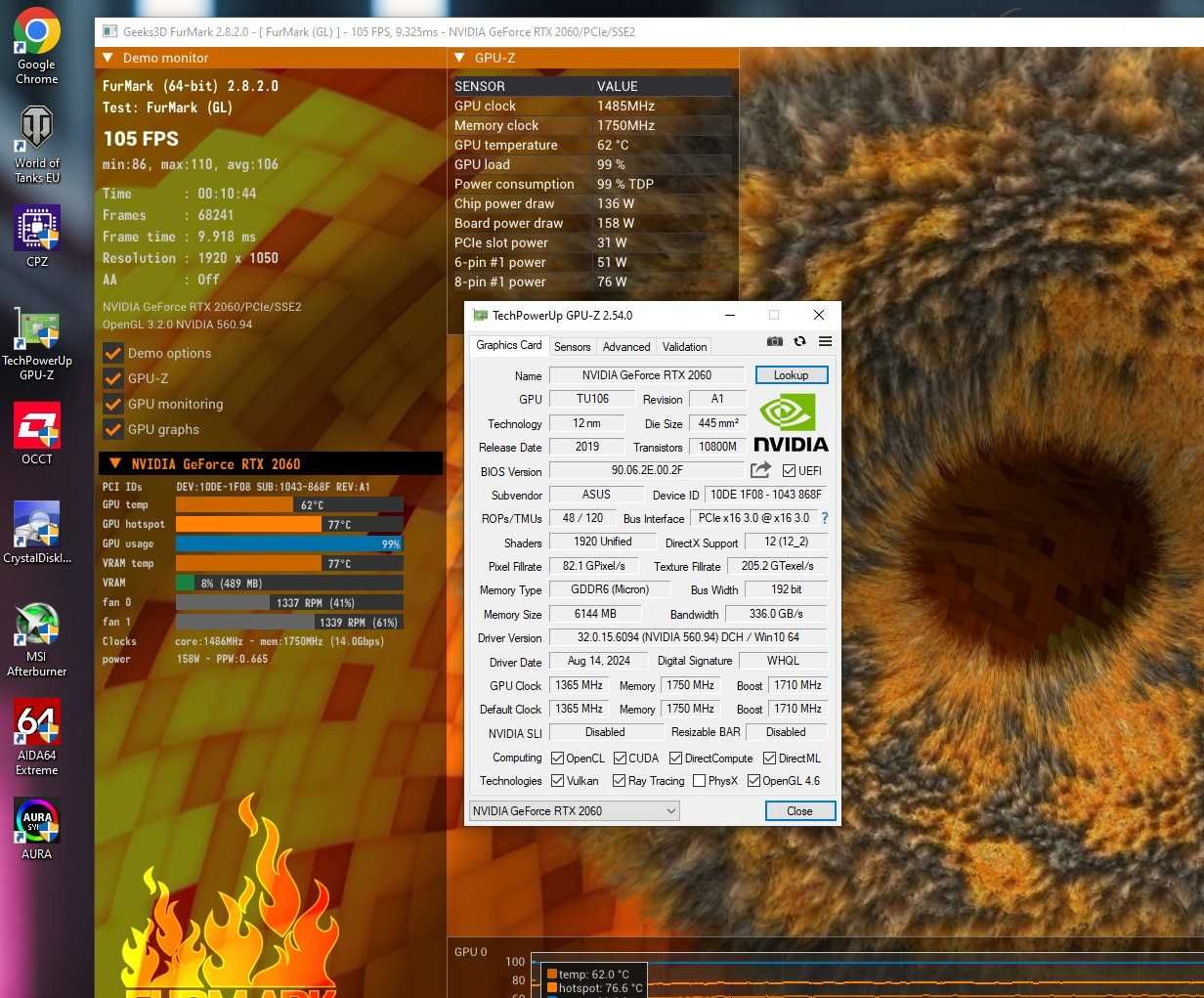Collapse GPU-Z overlay panel triangle
Screen dimensions: 1204x998
tap(459, 58)
